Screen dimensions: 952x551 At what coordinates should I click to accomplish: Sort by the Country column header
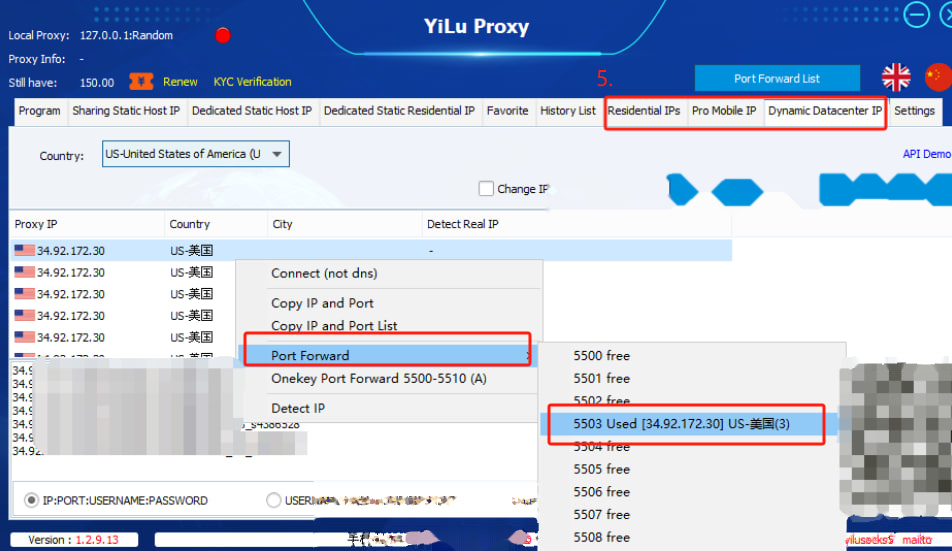point(216,224)
